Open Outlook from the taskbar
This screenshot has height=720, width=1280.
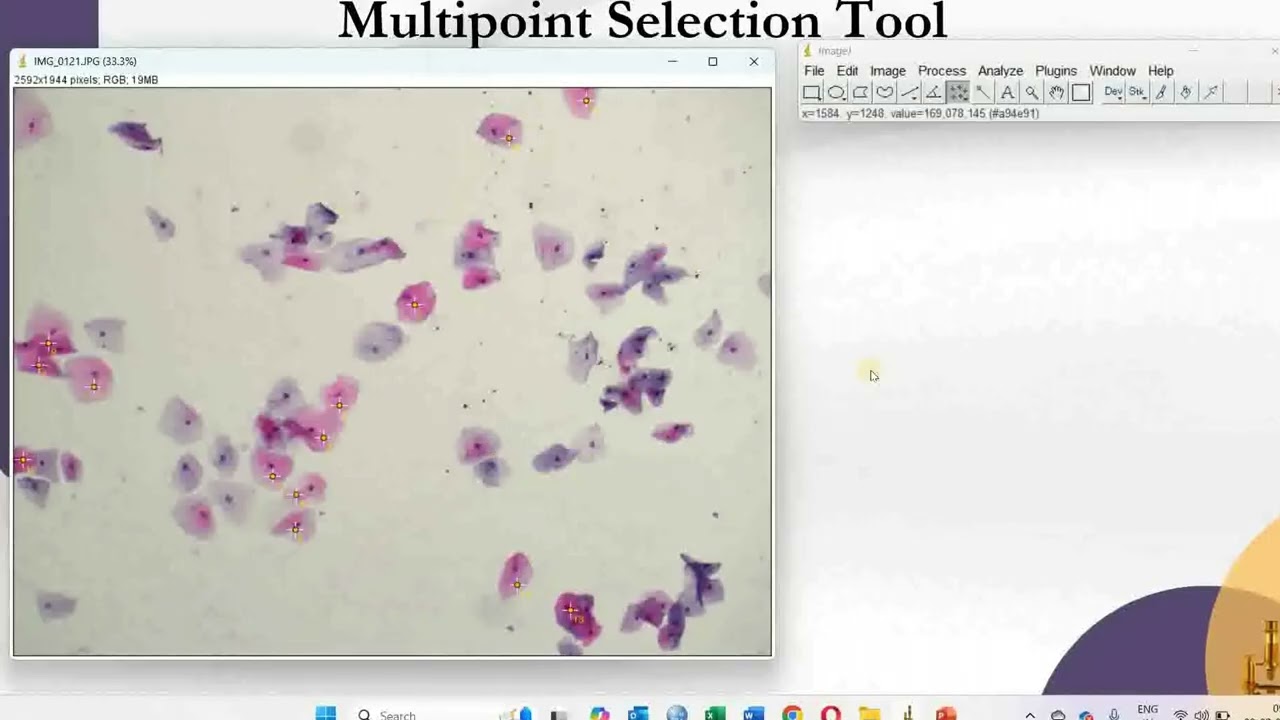(x=638, y=714)
